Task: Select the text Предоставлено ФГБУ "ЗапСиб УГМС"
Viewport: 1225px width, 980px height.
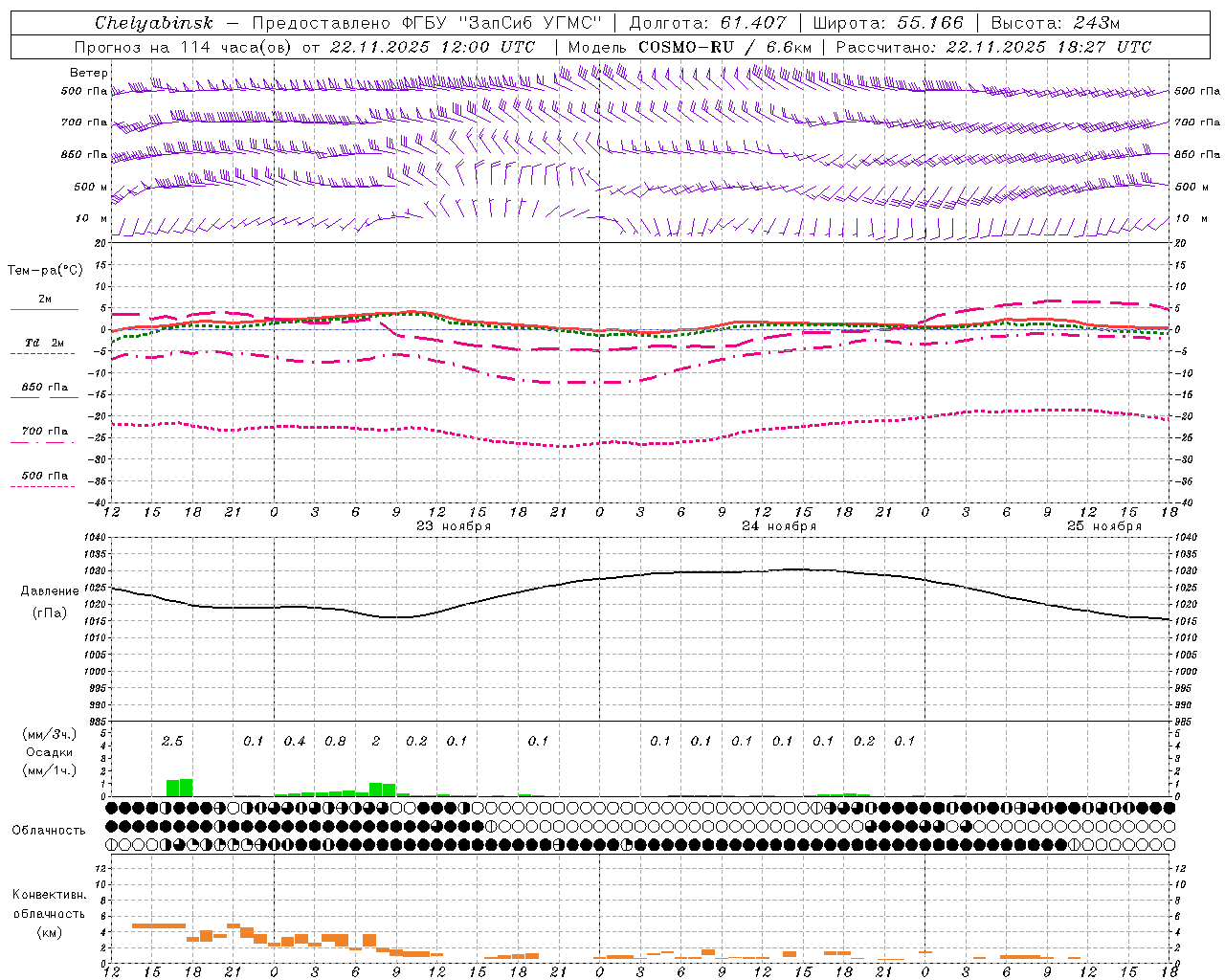Action: point(427,23)
